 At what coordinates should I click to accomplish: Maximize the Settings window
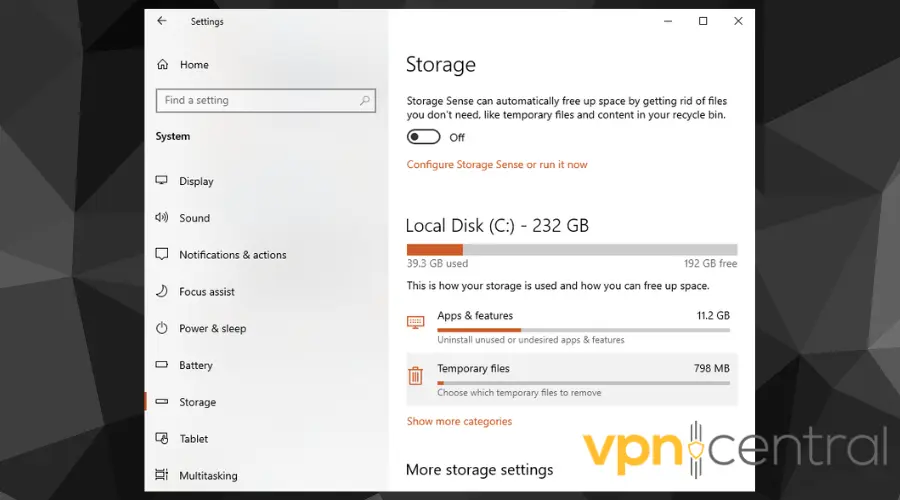[703, 21]
